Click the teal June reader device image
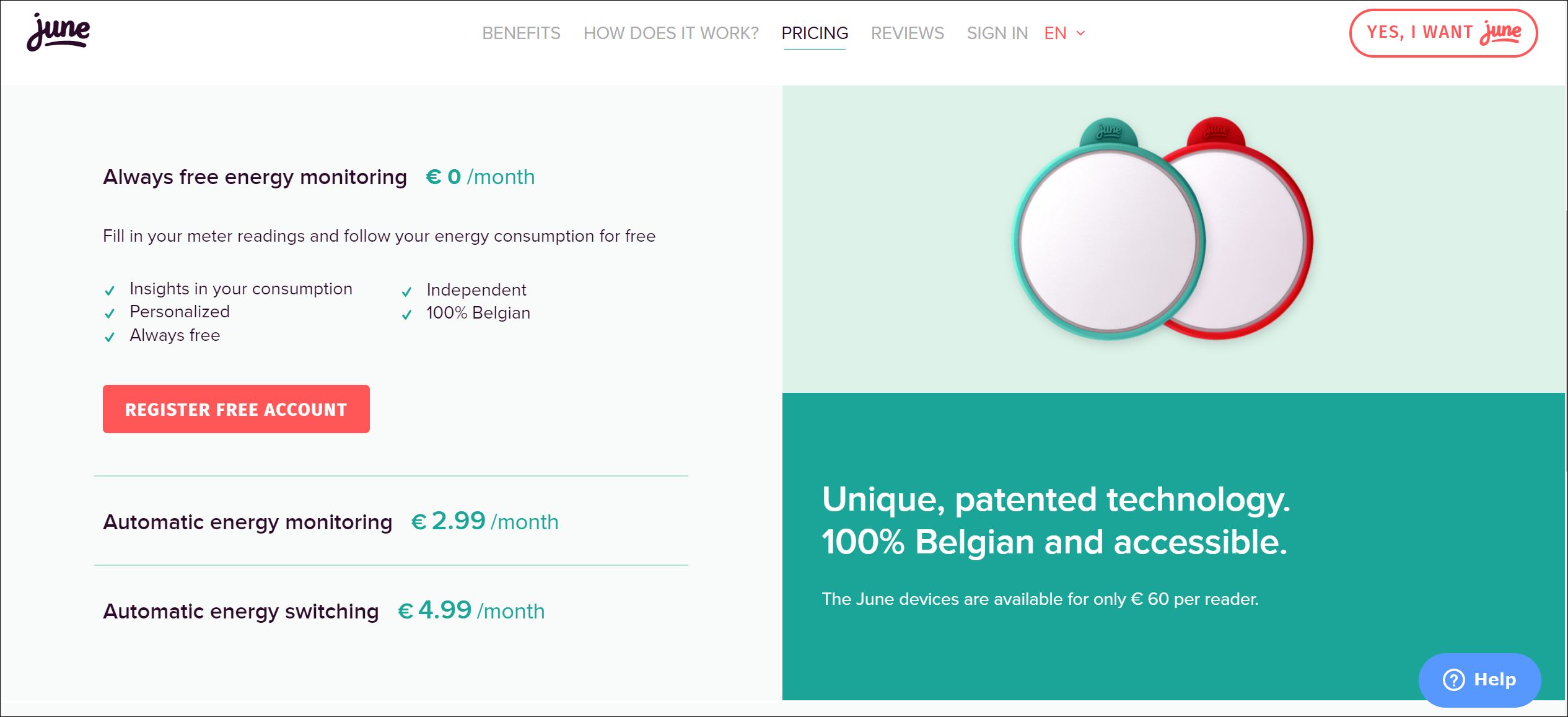The image size is (1568, 717). tap(1107, 229)
